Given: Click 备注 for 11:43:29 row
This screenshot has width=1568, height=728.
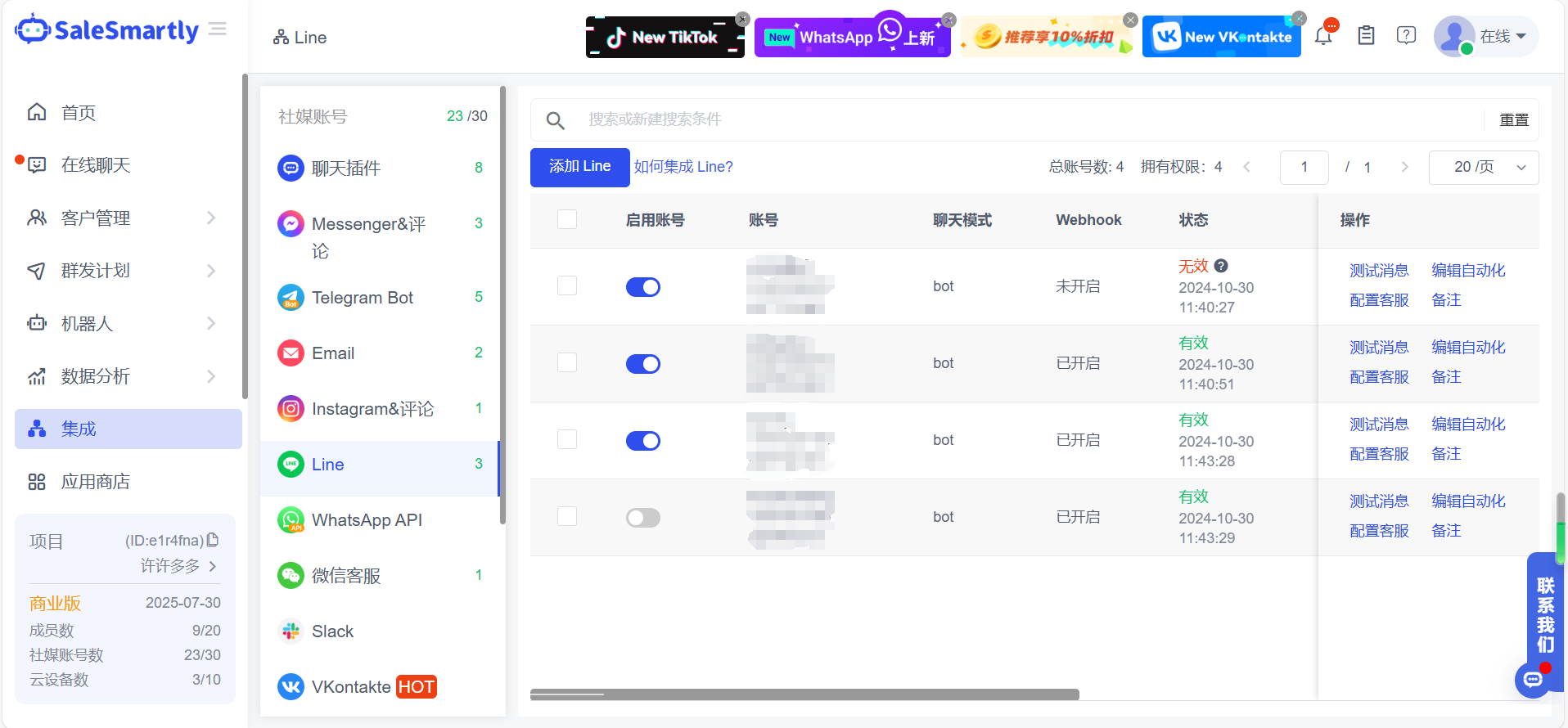Looking at the screenshot, I should pos(1446,531).
